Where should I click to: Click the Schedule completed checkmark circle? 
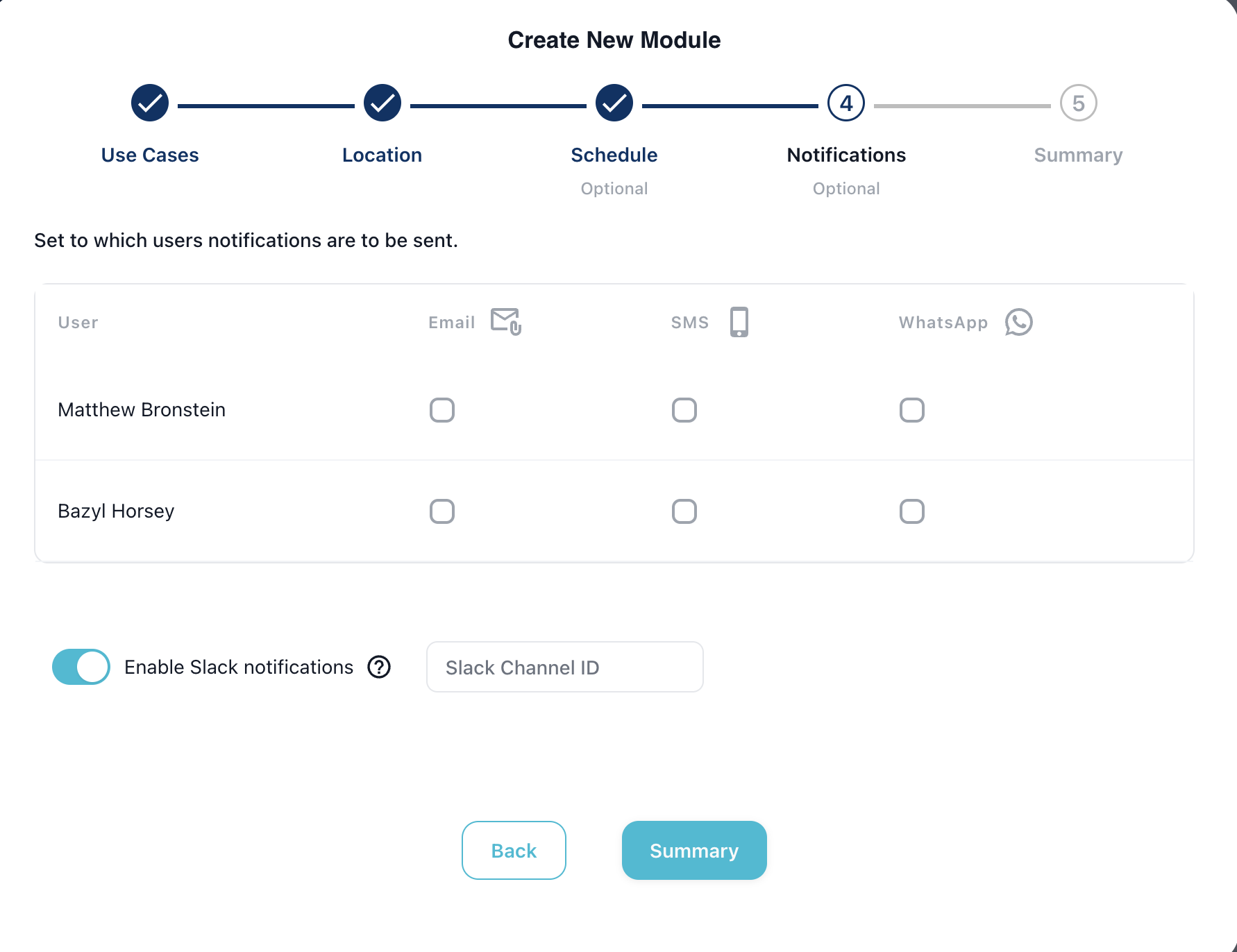click(614, 103)
